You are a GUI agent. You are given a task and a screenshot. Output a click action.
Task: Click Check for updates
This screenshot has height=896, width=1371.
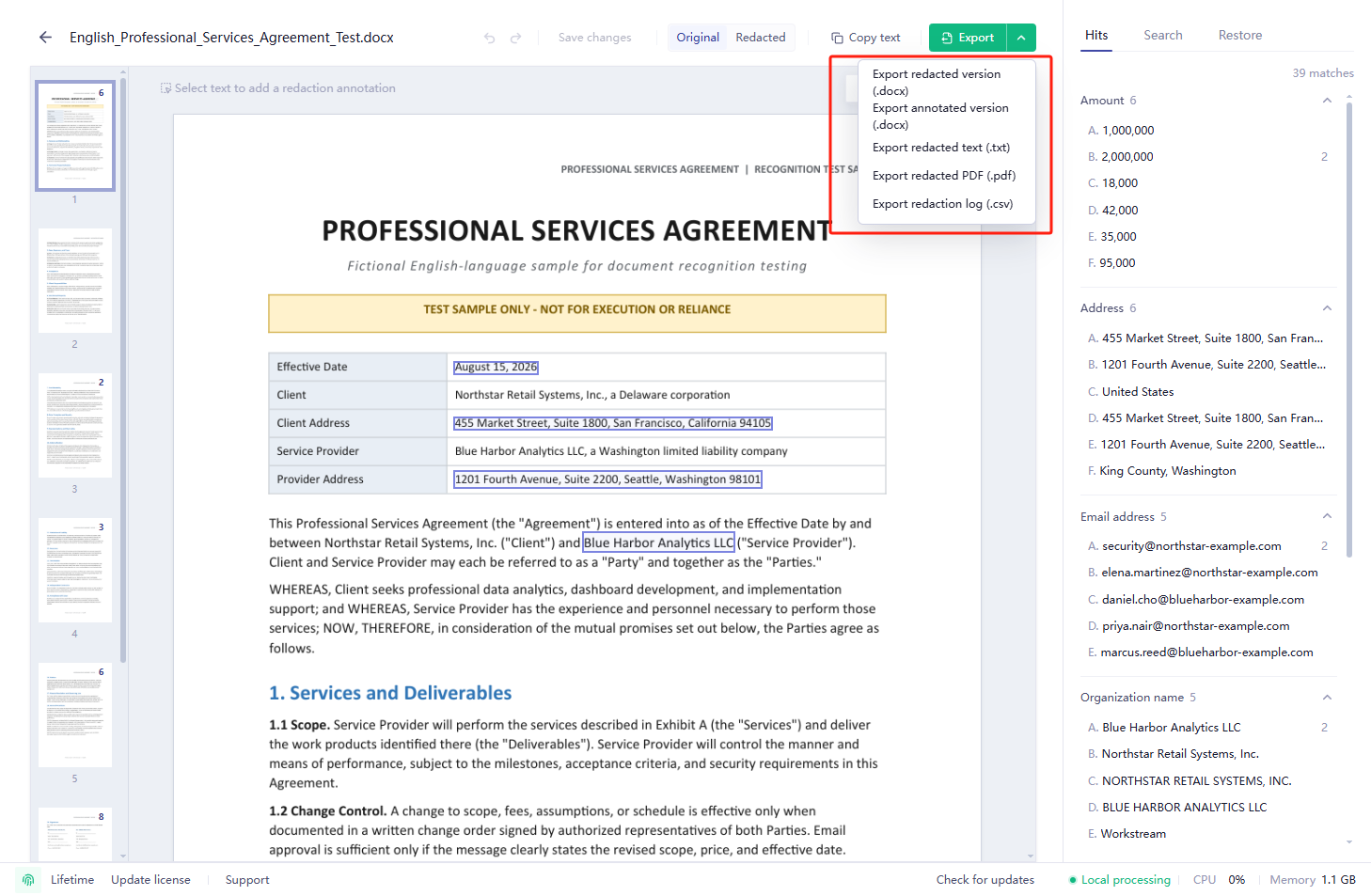(985, 880)
